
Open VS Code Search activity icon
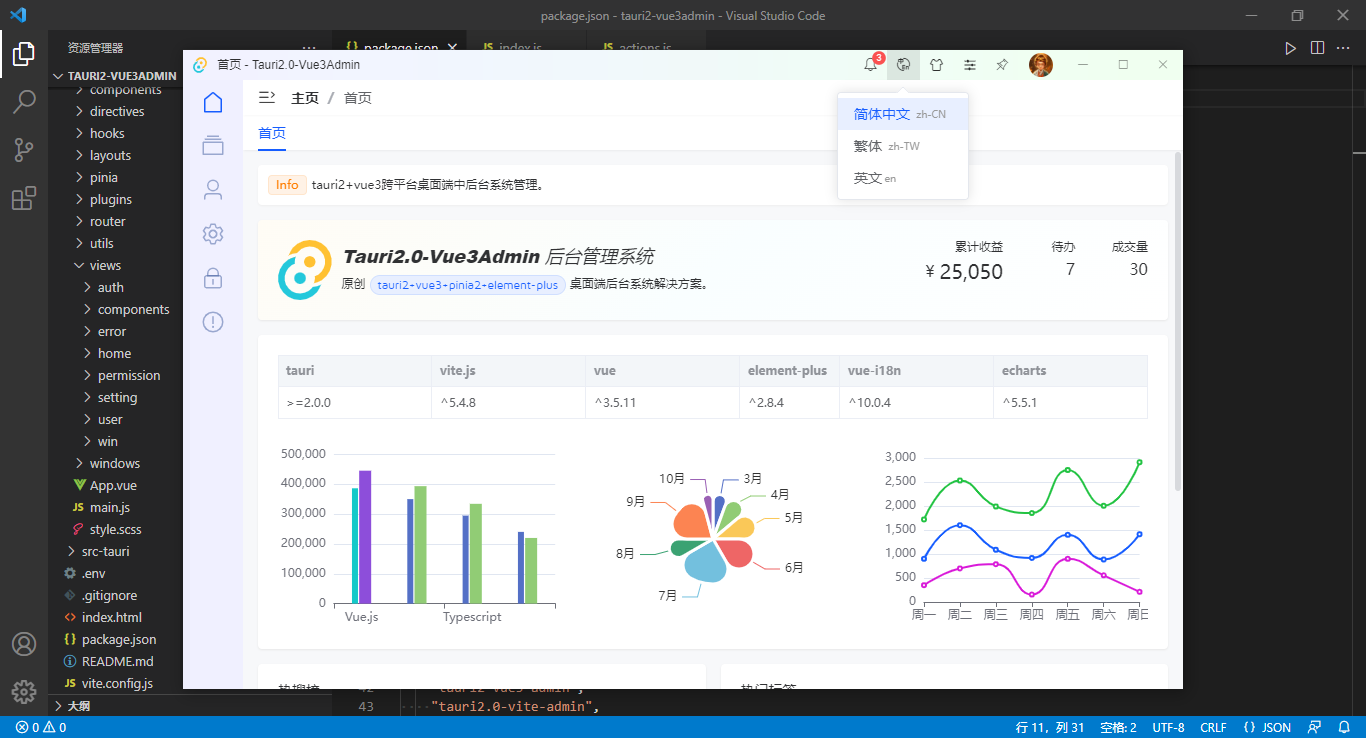tap(24, 102)
